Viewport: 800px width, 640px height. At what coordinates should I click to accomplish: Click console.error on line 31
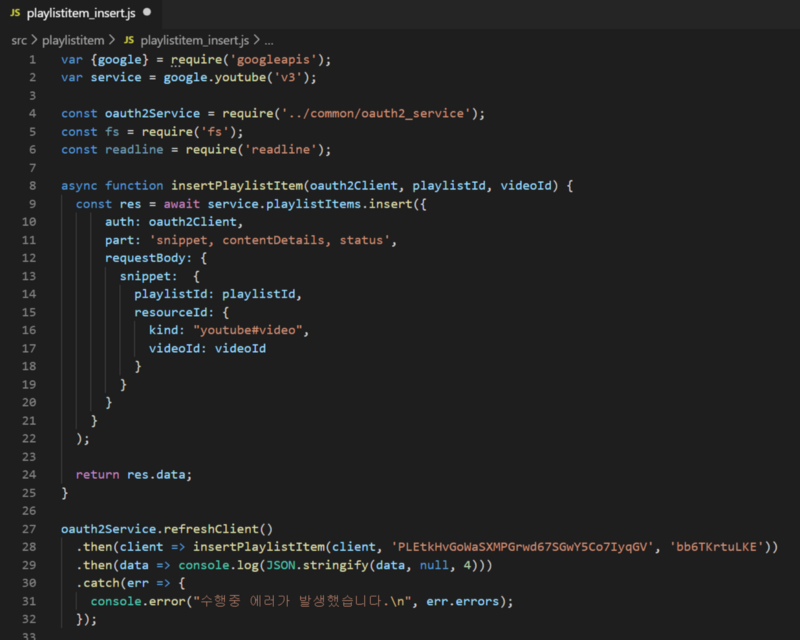point(138,602)
